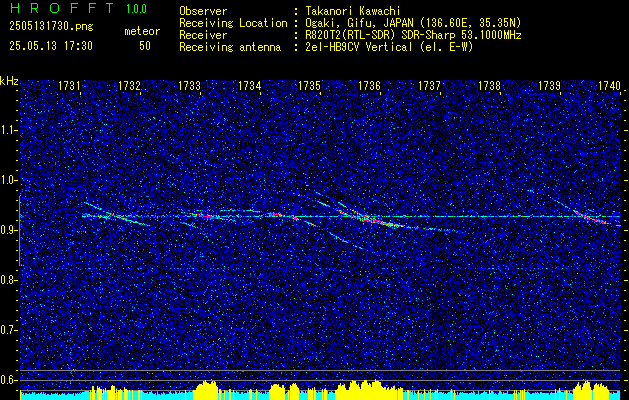Screen dimensions: 629x400
Task: Click the 1733 time marker
Action: 189,86
